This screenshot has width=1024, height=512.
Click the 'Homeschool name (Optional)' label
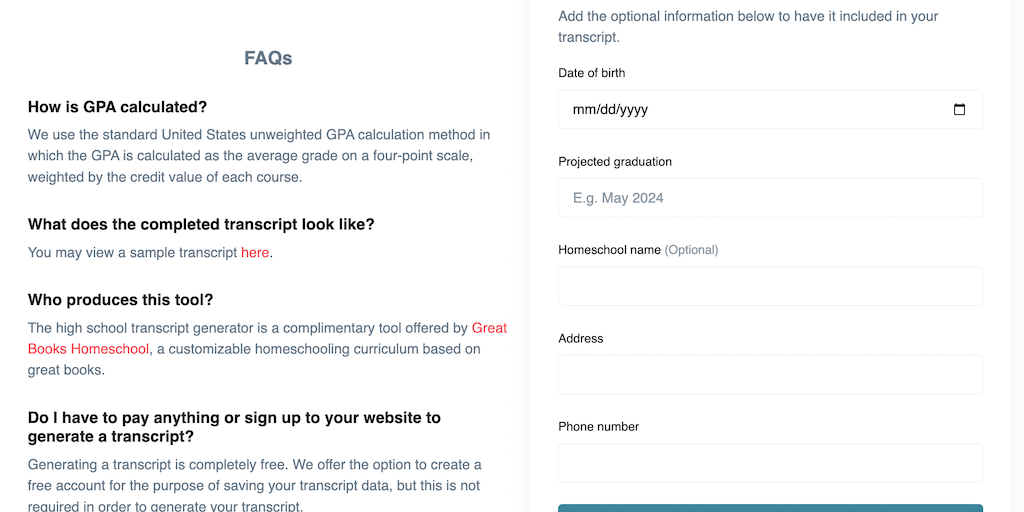pos(638,250)
